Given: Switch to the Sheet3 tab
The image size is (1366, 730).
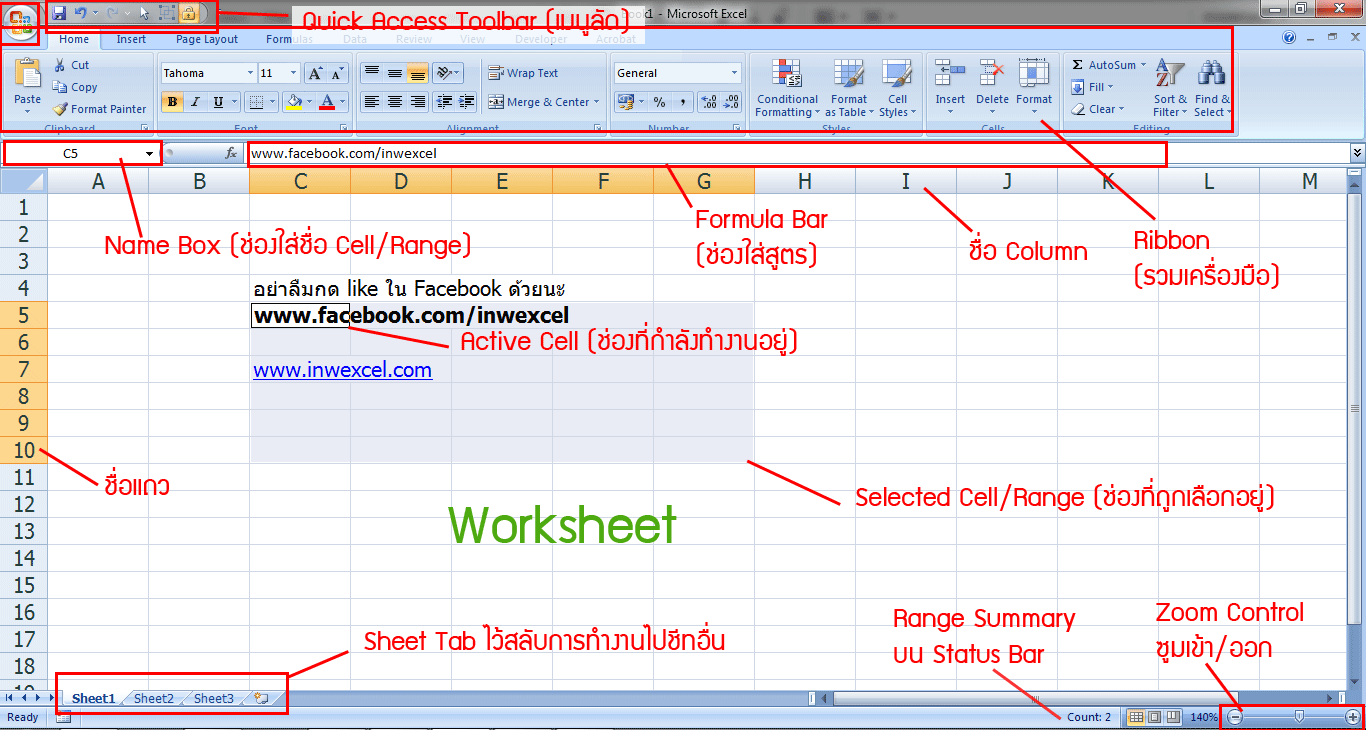Looking at the screenshot, I should point(214,698).
